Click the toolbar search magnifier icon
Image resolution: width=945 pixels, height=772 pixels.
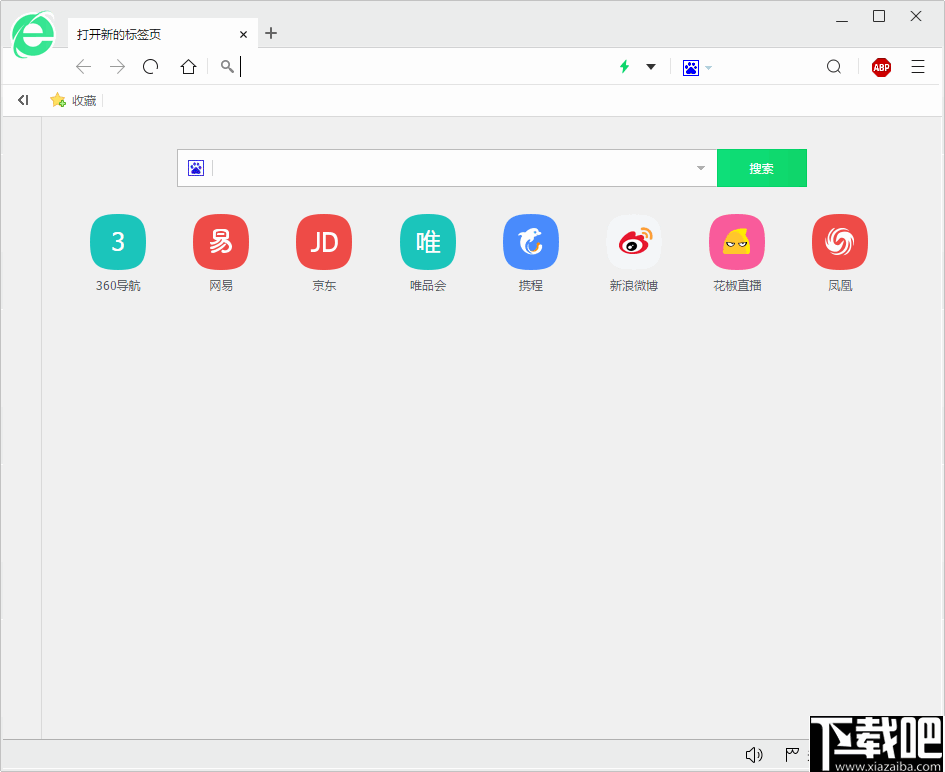pyautogui.click(x=834, y=66)
